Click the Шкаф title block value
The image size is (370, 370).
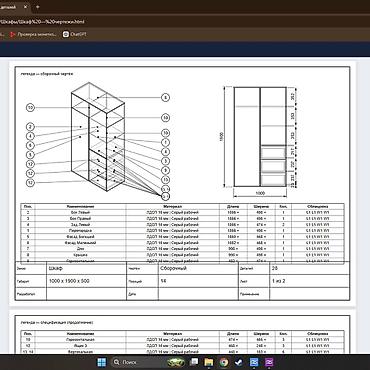[56, 268]
